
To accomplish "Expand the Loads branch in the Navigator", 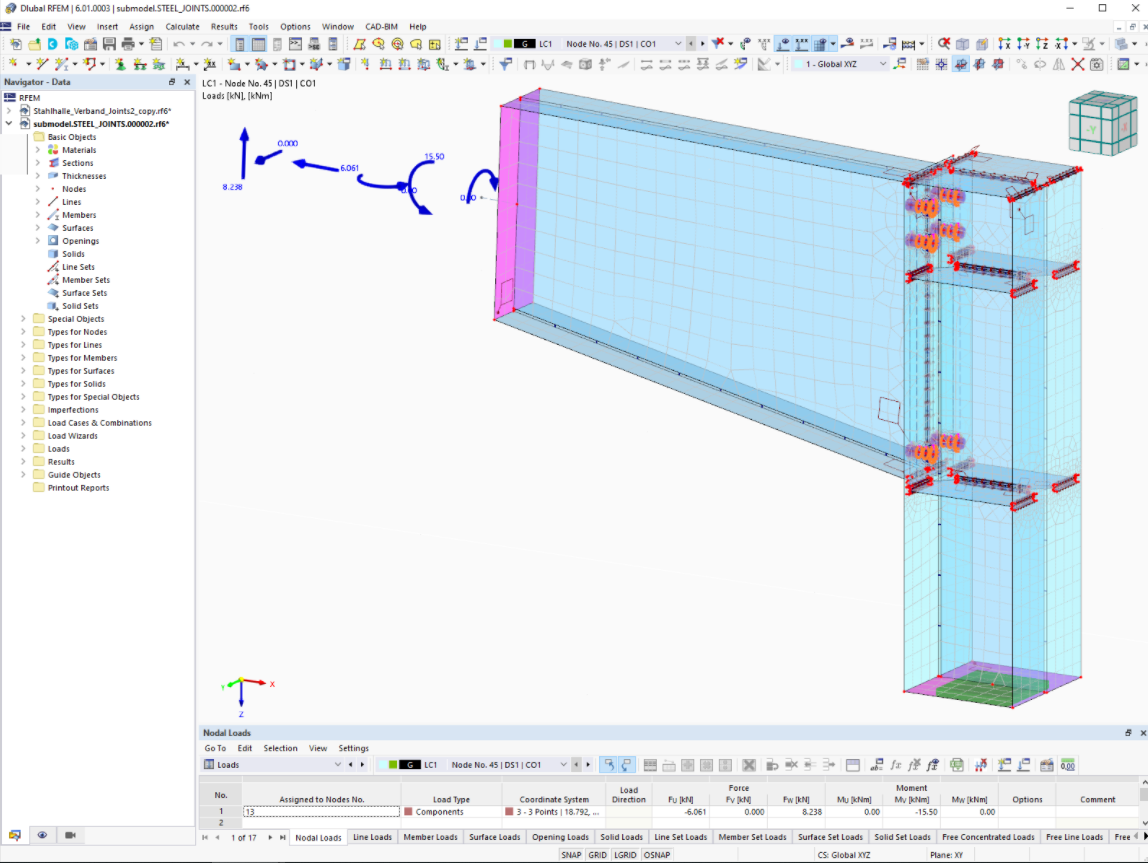I will click(x=23, y=448).
